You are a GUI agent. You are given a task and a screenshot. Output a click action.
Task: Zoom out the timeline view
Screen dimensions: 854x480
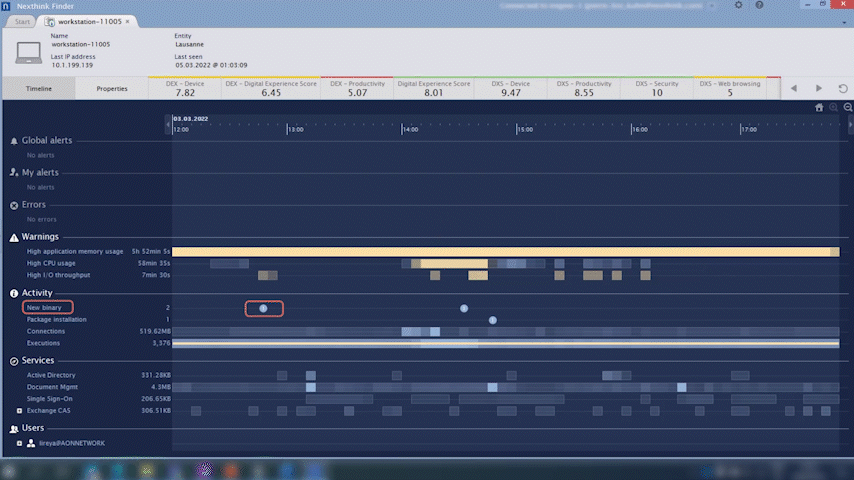point(847,107)
